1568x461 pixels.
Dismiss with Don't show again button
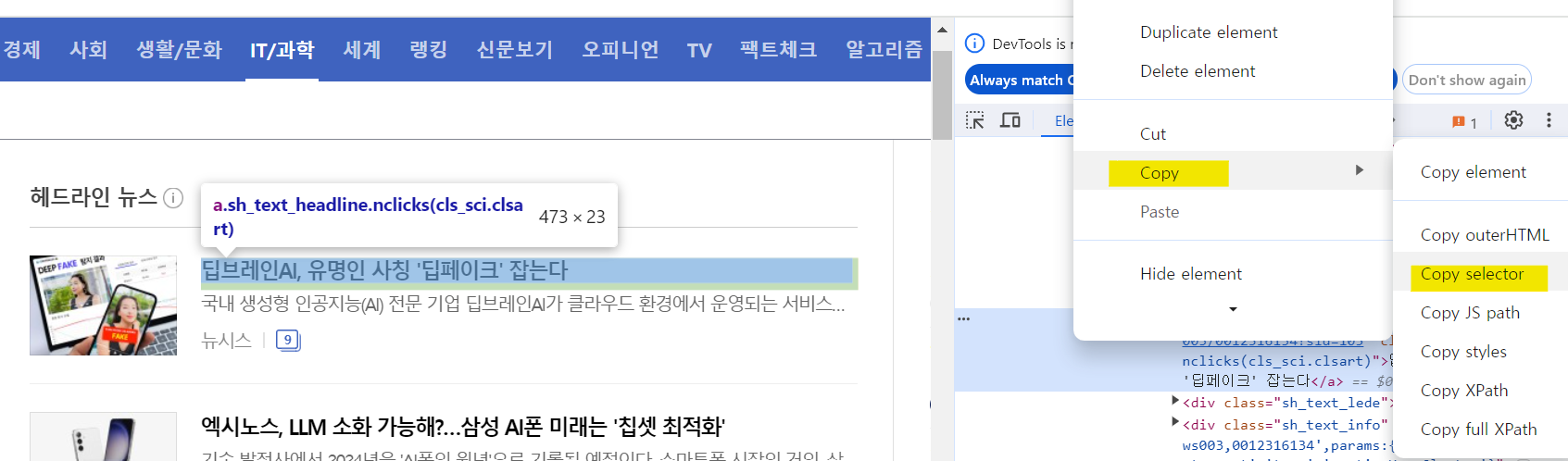[x=1467, y=80]
